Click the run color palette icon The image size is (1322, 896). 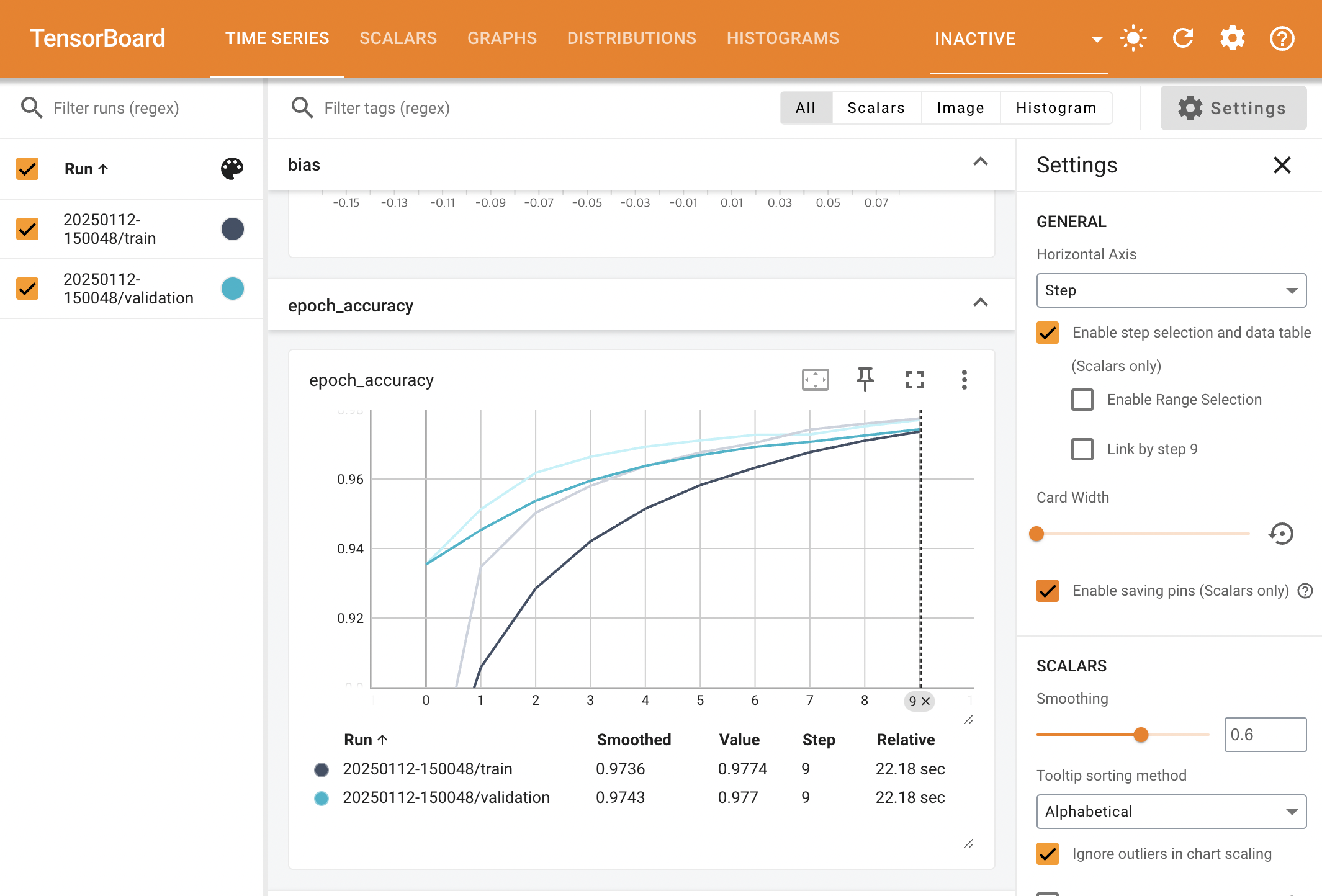232,169
